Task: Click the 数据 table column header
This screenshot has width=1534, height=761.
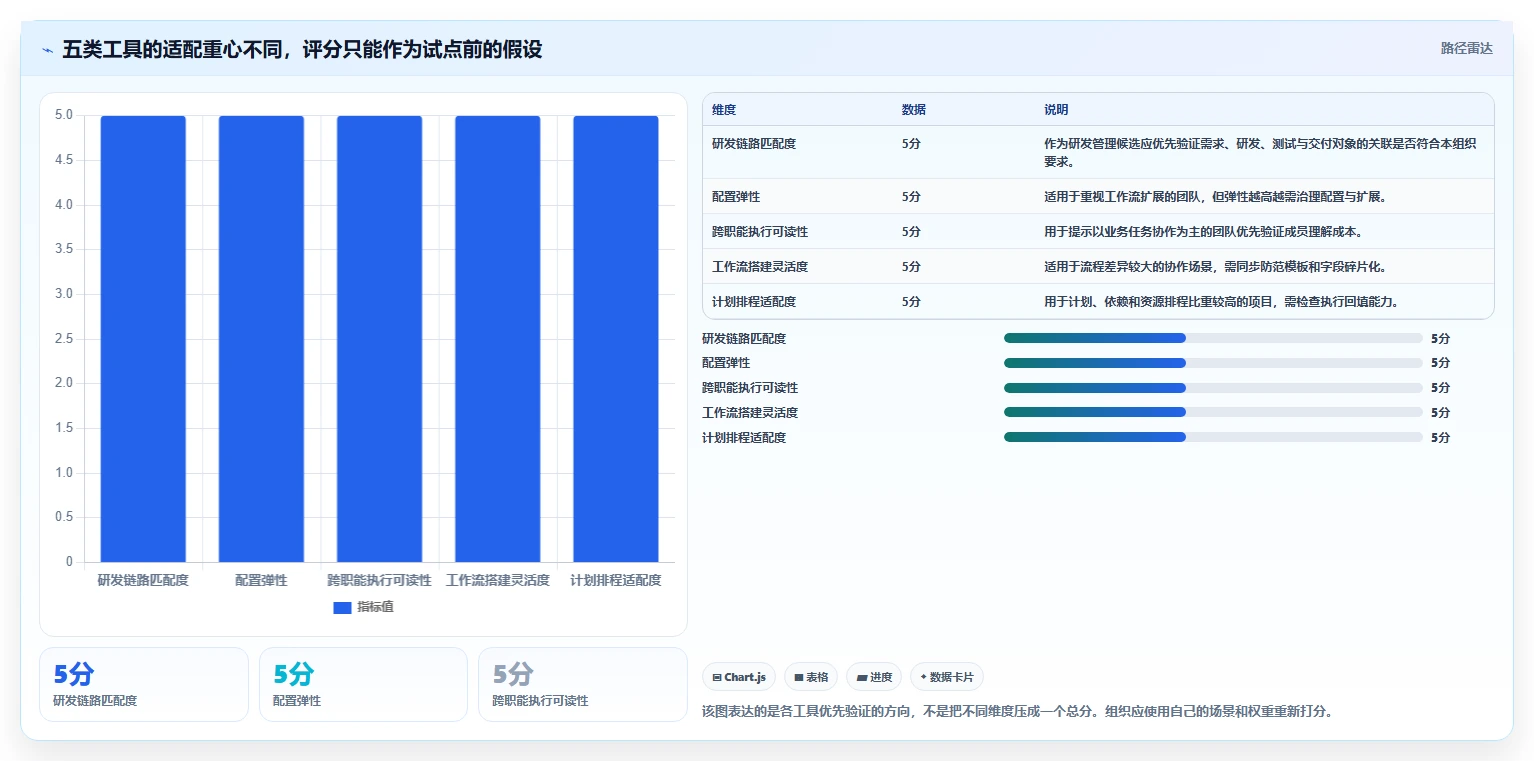Action: pos(913,110)
